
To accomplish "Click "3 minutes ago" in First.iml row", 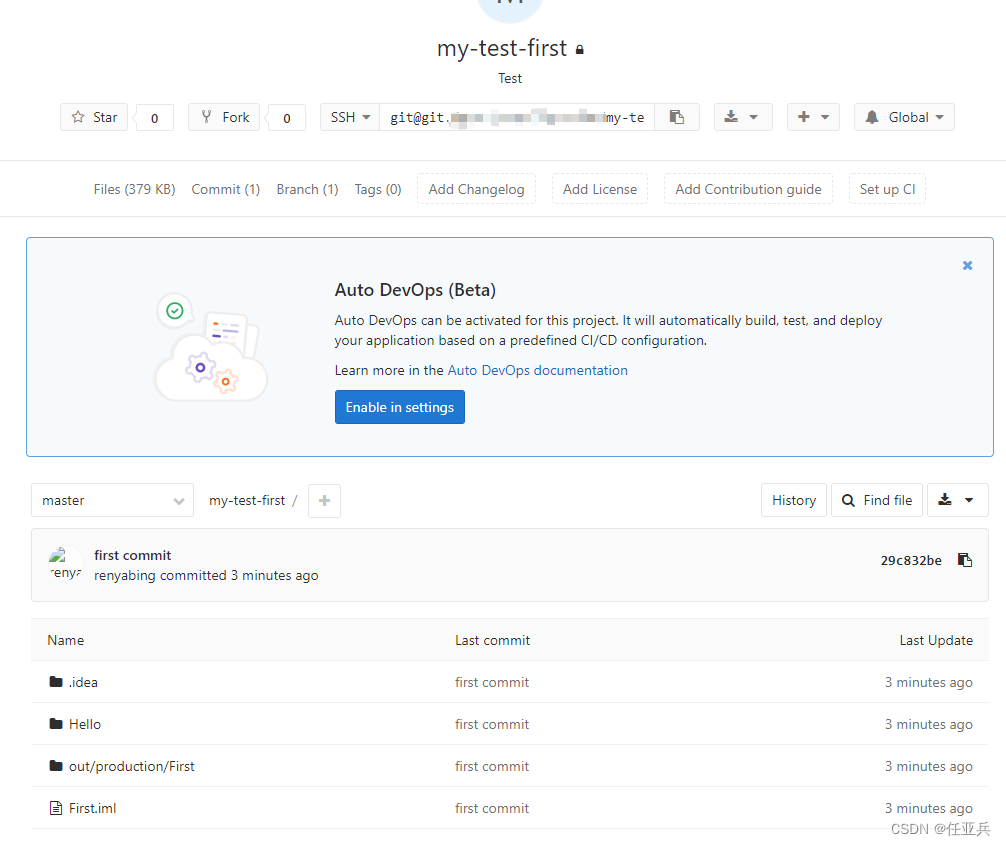I will [929, 808].
